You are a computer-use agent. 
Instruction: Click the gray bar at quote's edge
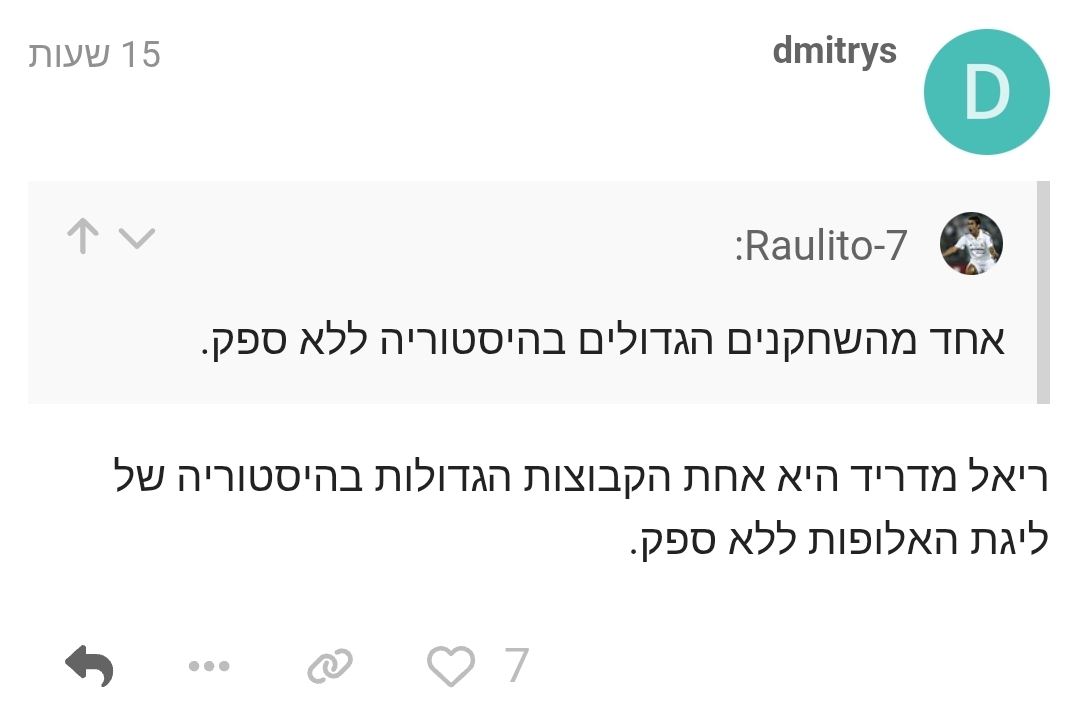click(x=1043, y=292)
